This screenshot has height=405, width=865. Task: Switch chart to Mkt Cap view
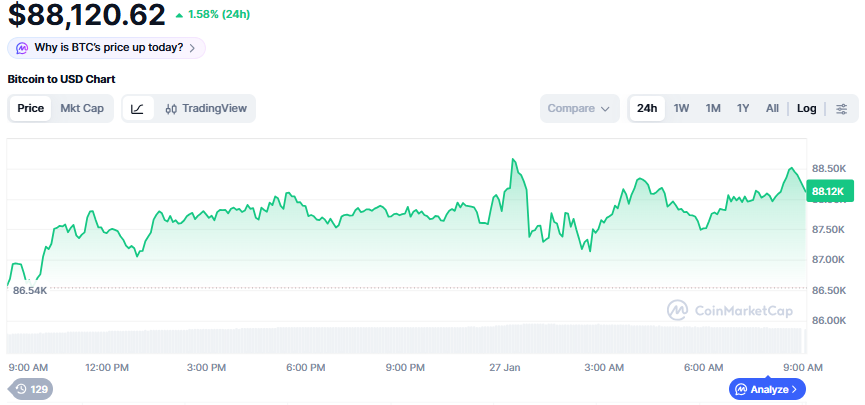(x=82, y=108)
